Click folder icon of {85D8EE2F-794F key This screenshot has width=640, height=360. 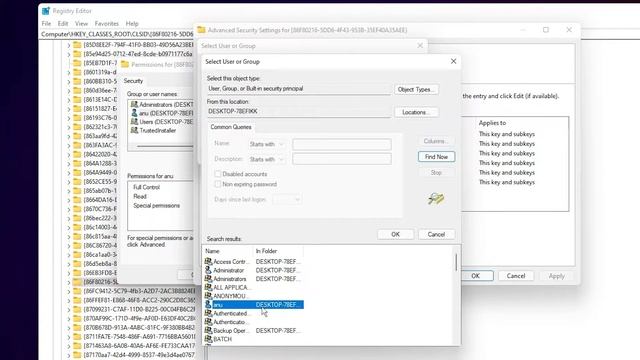pyautogui.click(x=77, y=44)
